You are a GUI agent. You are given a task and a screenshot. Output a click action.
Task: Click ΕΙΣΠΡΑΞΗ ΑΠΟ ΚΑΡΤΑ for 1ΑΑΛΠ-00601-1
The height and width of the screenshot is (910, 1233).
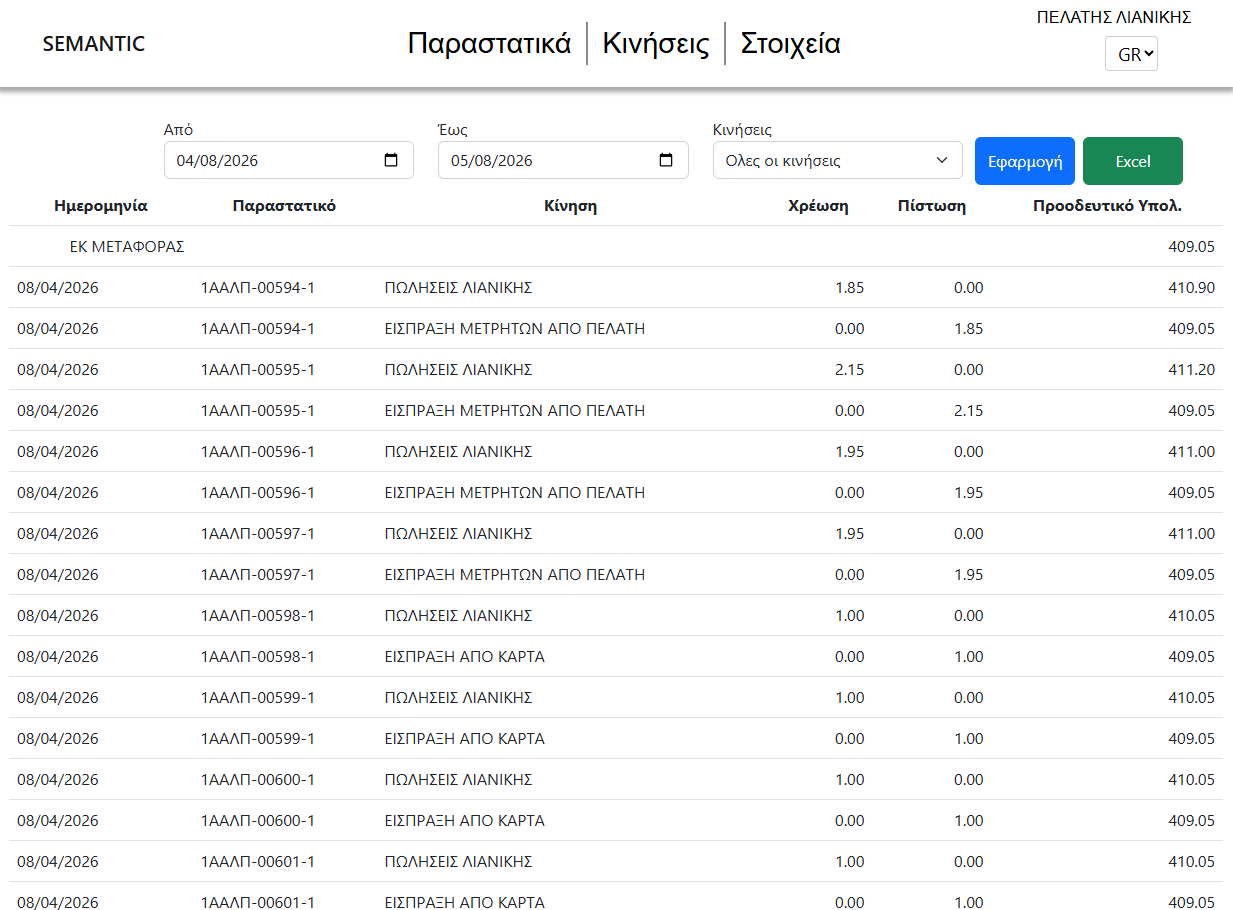pyautogui.click(x=465, y=902)
